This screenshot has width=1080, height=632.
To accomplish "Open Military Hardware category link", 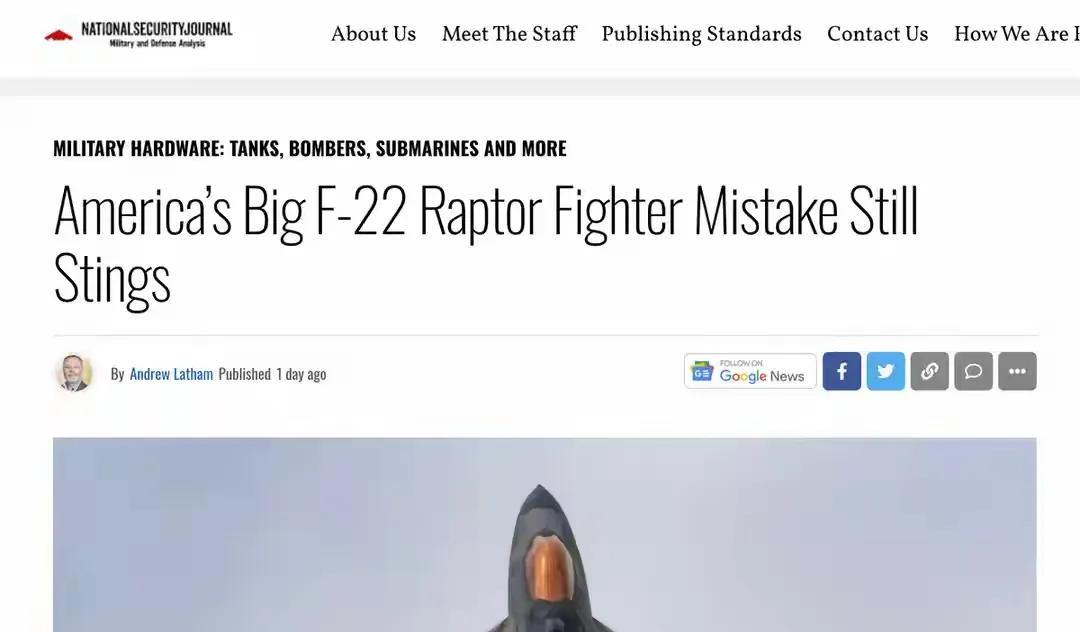I will coord(310,148).
